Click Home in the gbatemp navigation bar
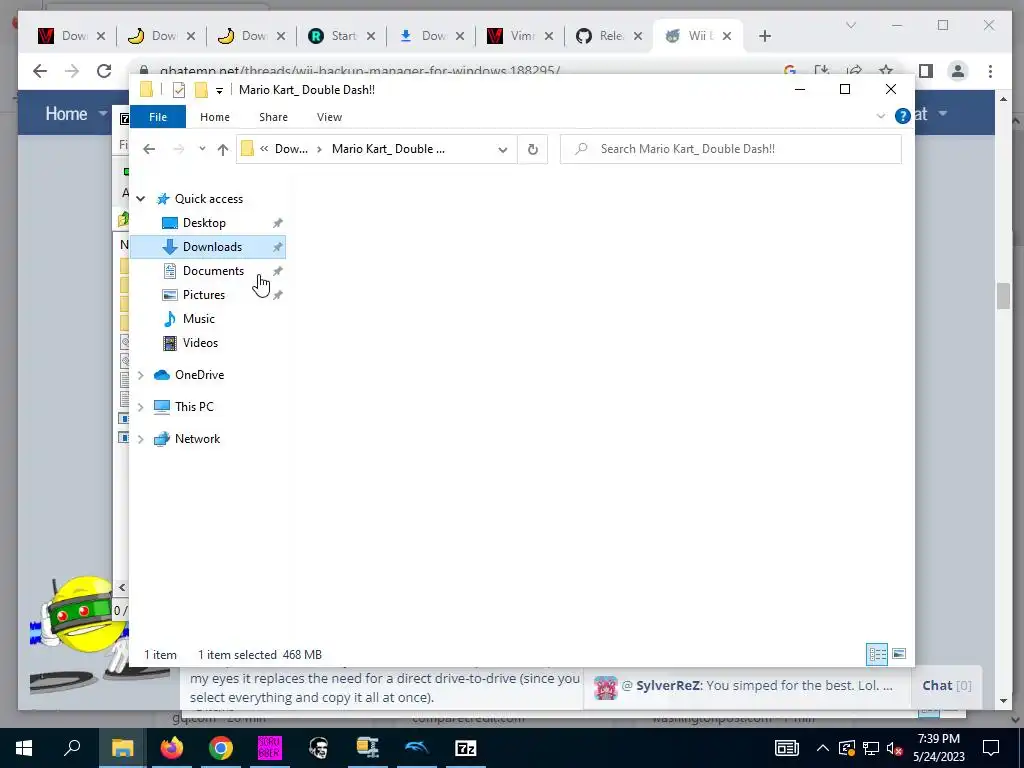 click(66, 114)
